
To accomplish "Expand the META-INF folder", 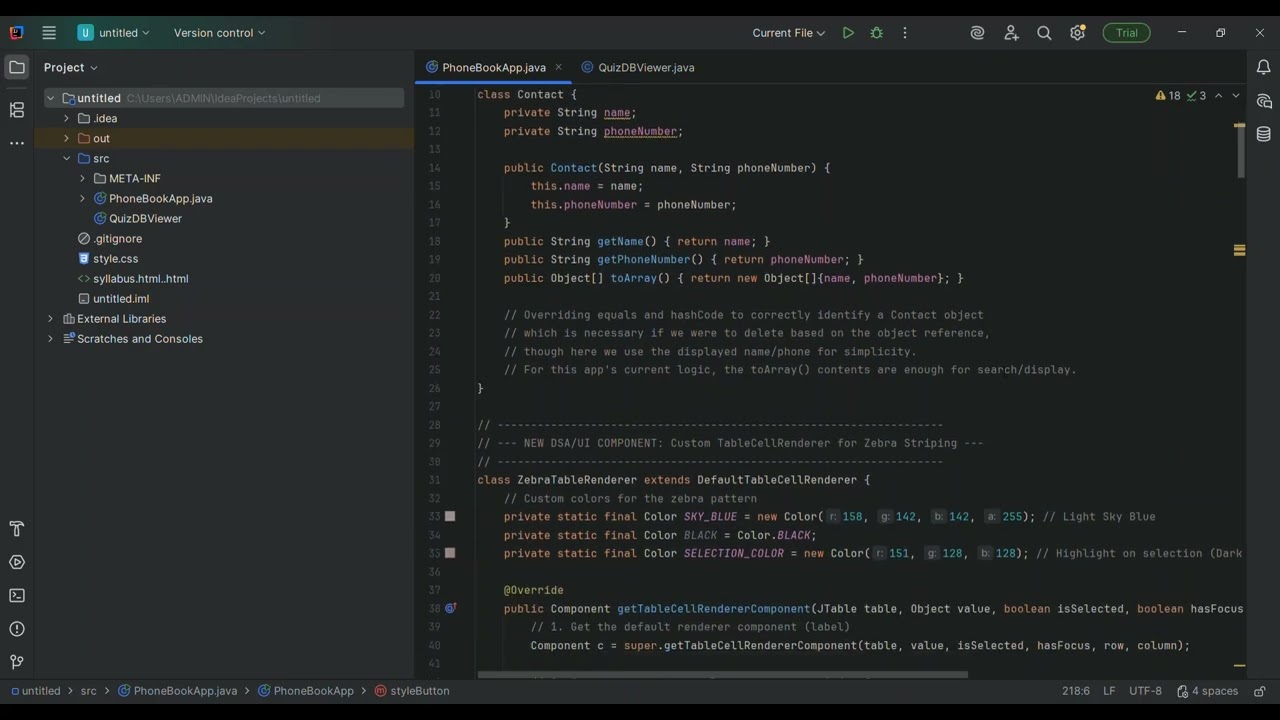I will 83,178.
